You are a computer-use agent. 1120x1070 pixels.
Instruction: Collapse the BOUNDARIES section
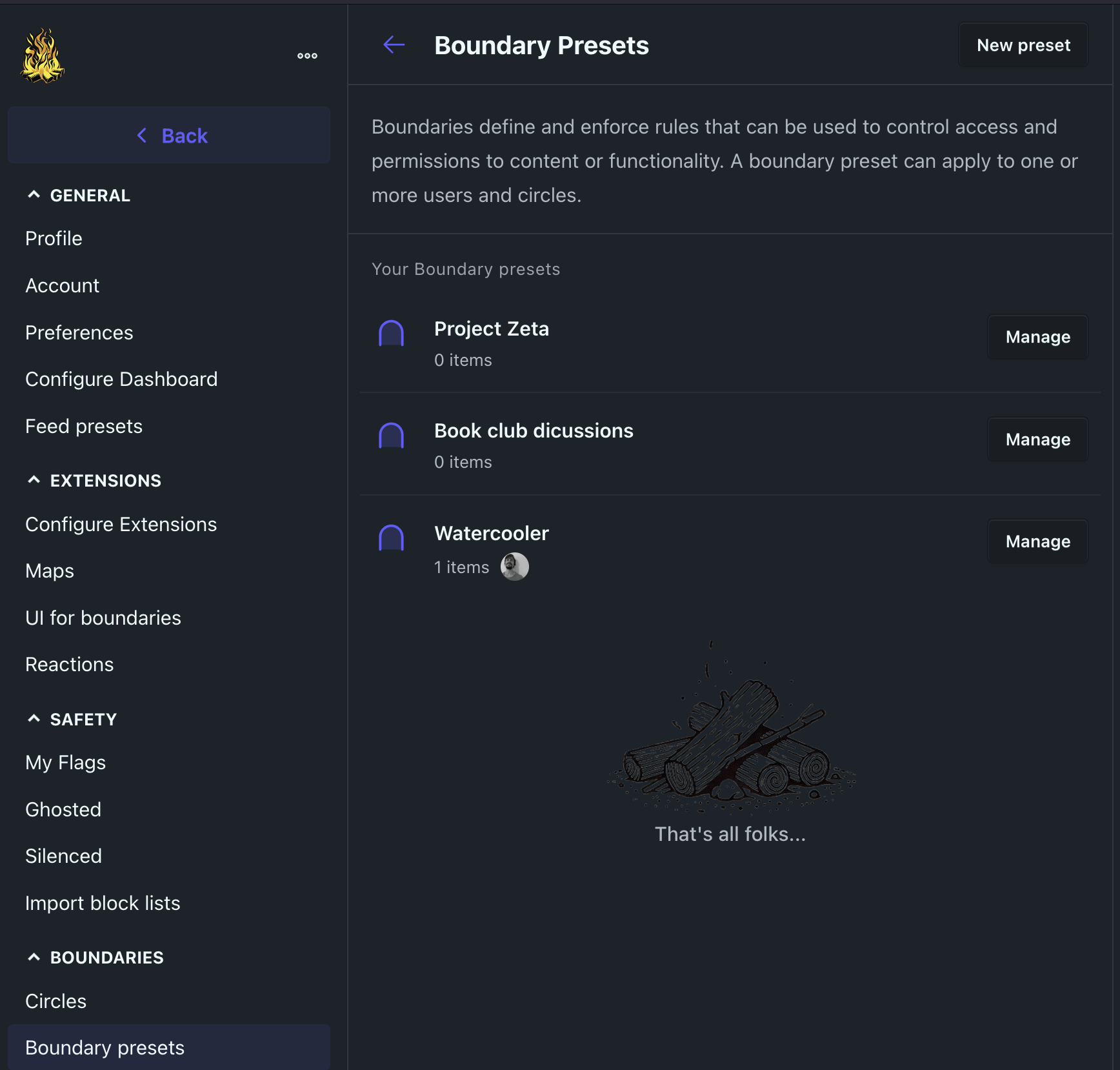pyautogui.click(x=34, y=957)
